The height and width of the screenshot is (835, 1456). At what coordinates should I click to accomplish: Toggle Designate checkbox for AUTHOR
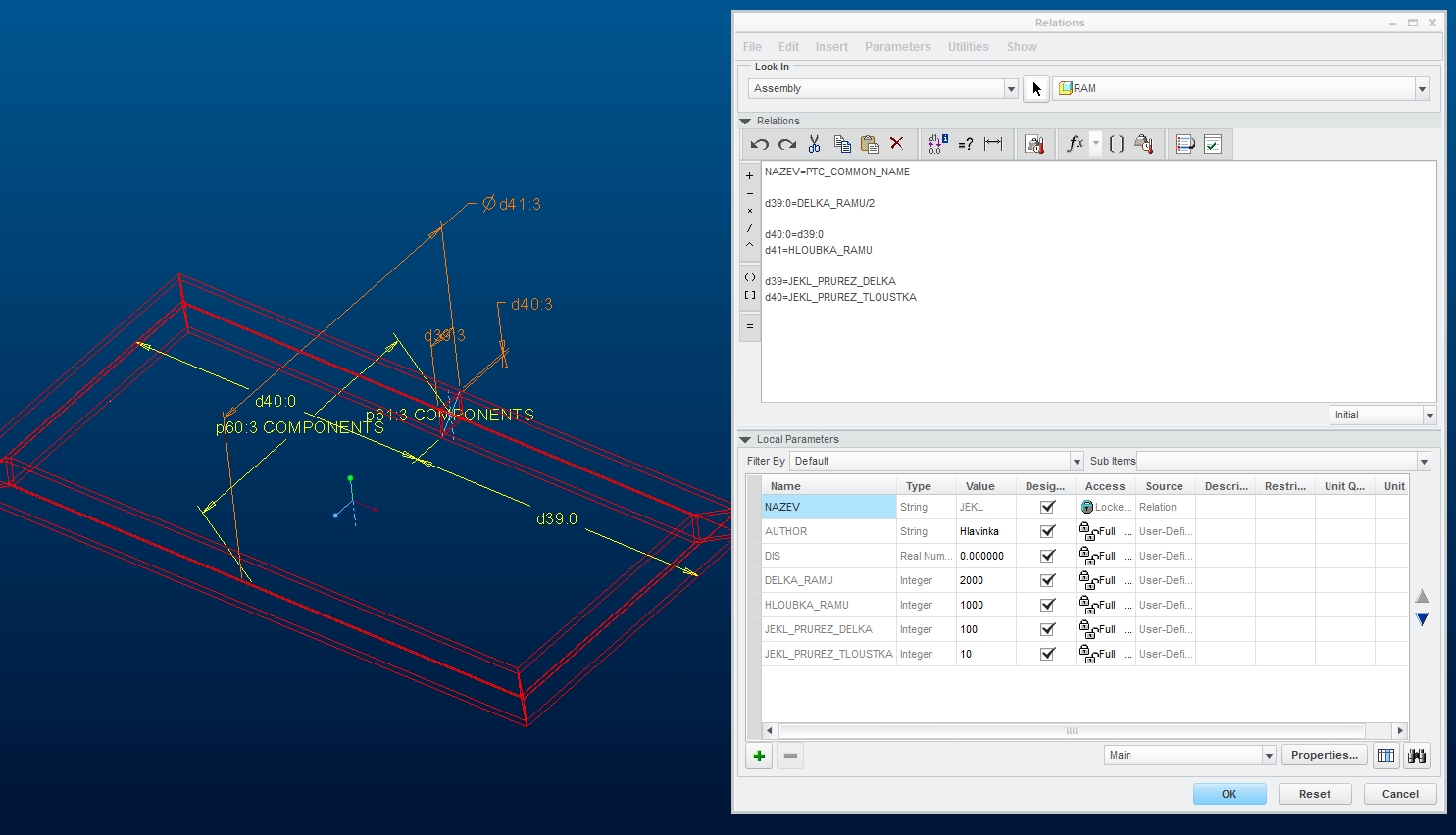[x=1047, y=531]
